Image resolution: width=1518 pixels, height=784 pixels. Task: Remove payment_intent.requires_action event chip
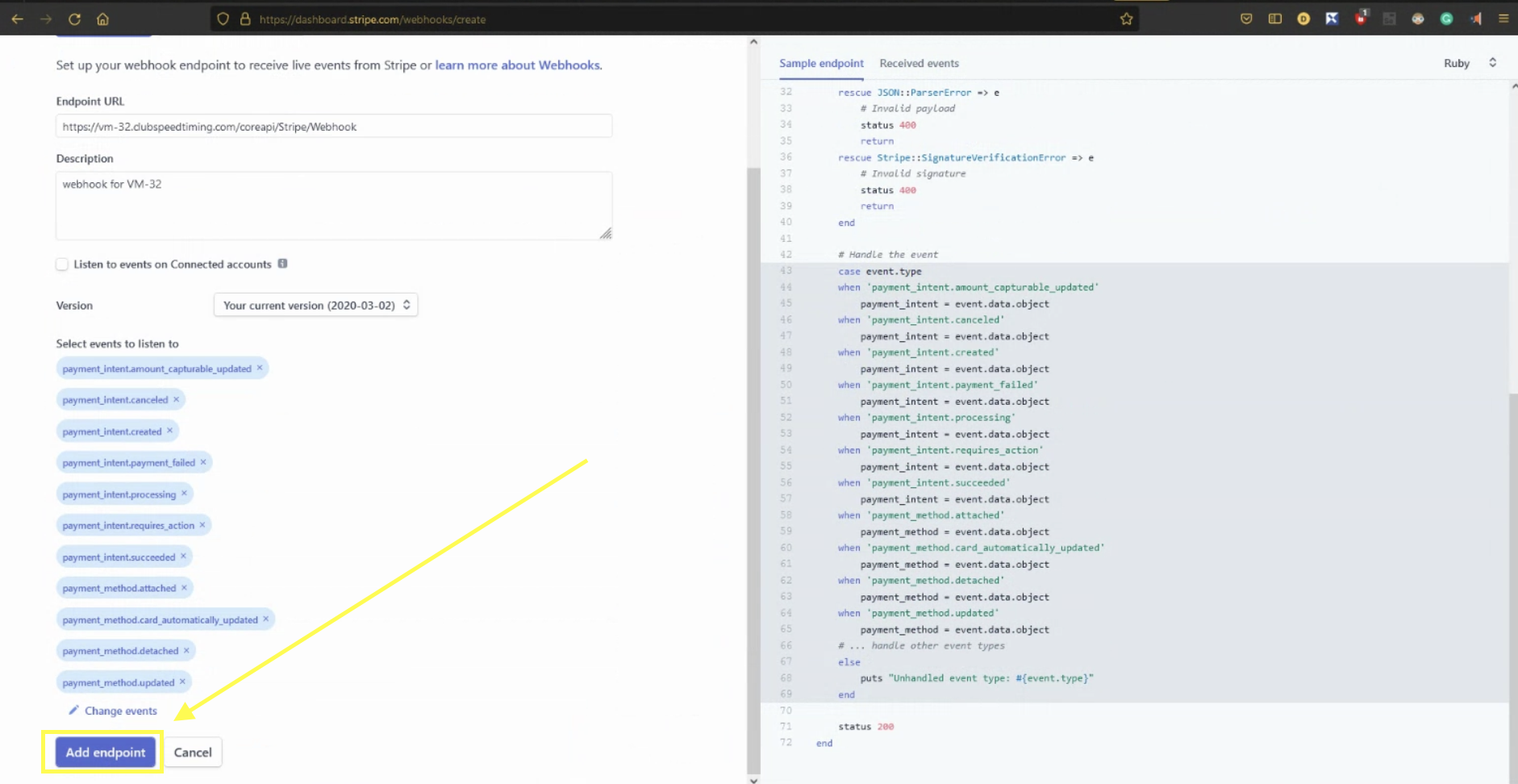(x=202, y=525)
